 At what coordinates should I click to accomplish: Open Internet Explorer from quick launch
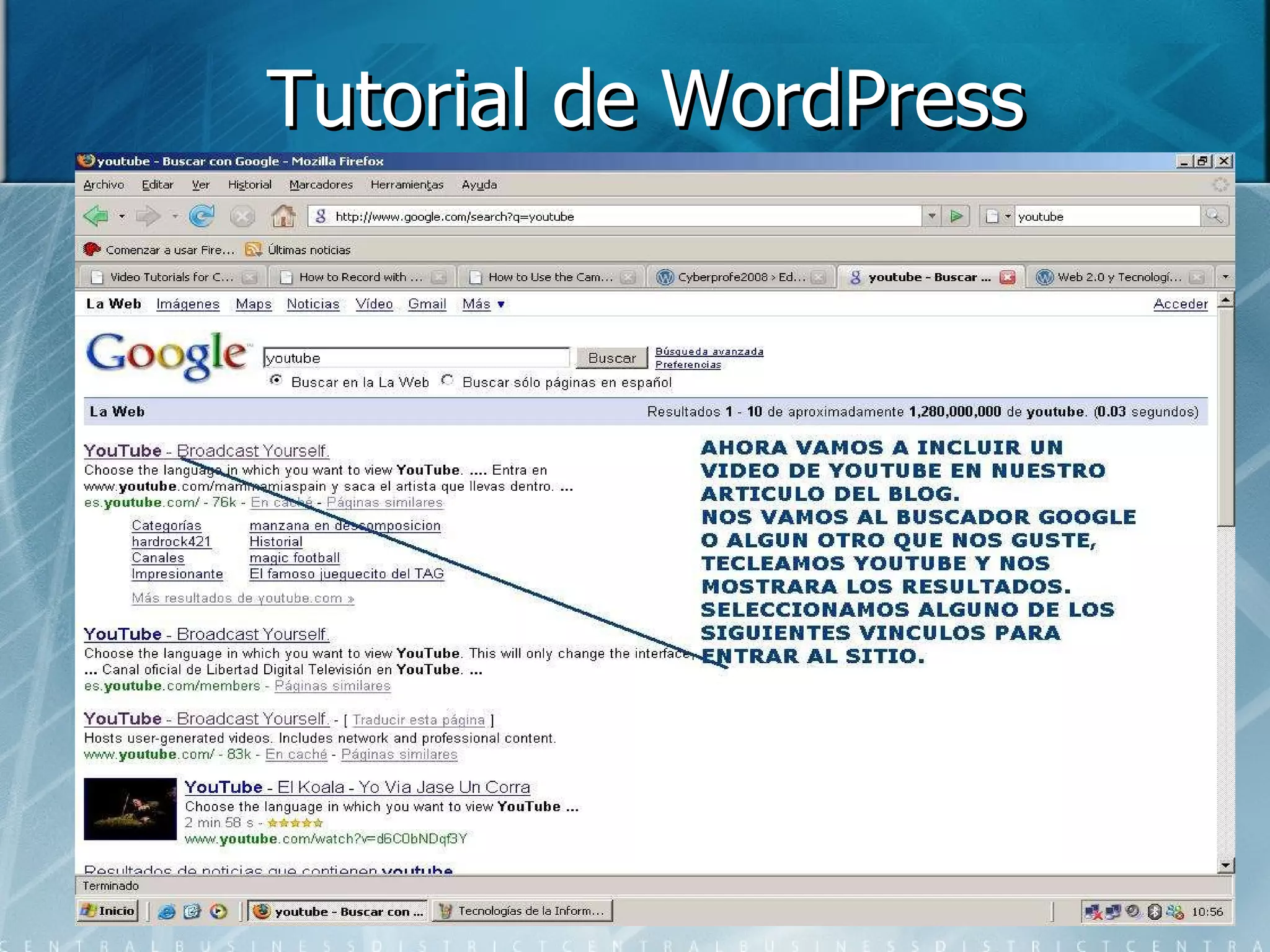pyautogui.click(x=167, y=911)
